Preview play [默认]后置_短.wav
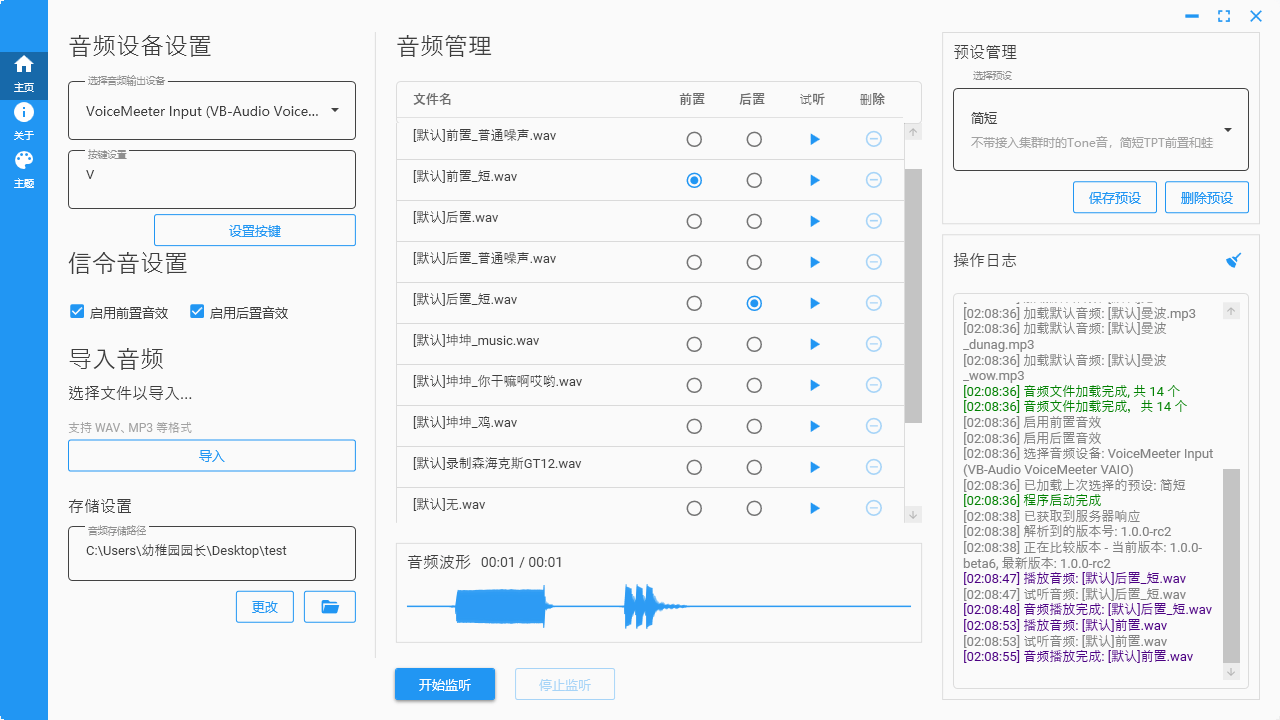This screenshot has height=720, width=1280. coord(814,303)
